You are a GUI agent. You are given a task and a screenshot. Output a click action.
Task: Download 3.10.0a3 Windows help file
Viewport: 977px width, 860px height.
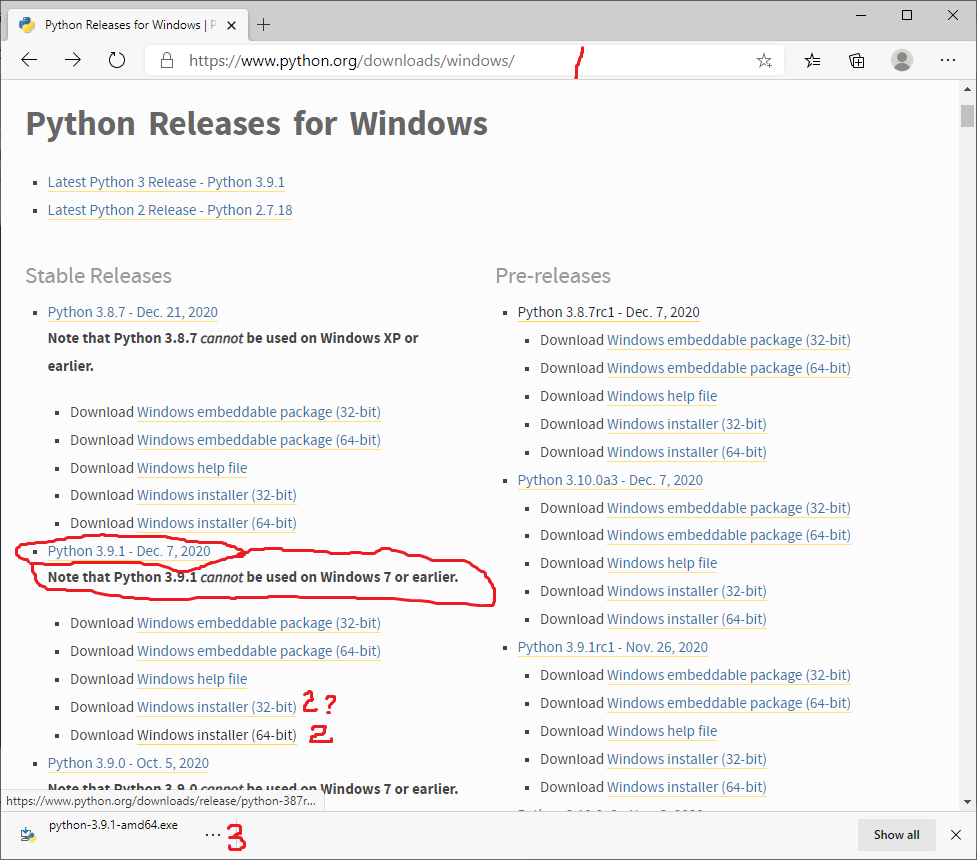[662, 563]
